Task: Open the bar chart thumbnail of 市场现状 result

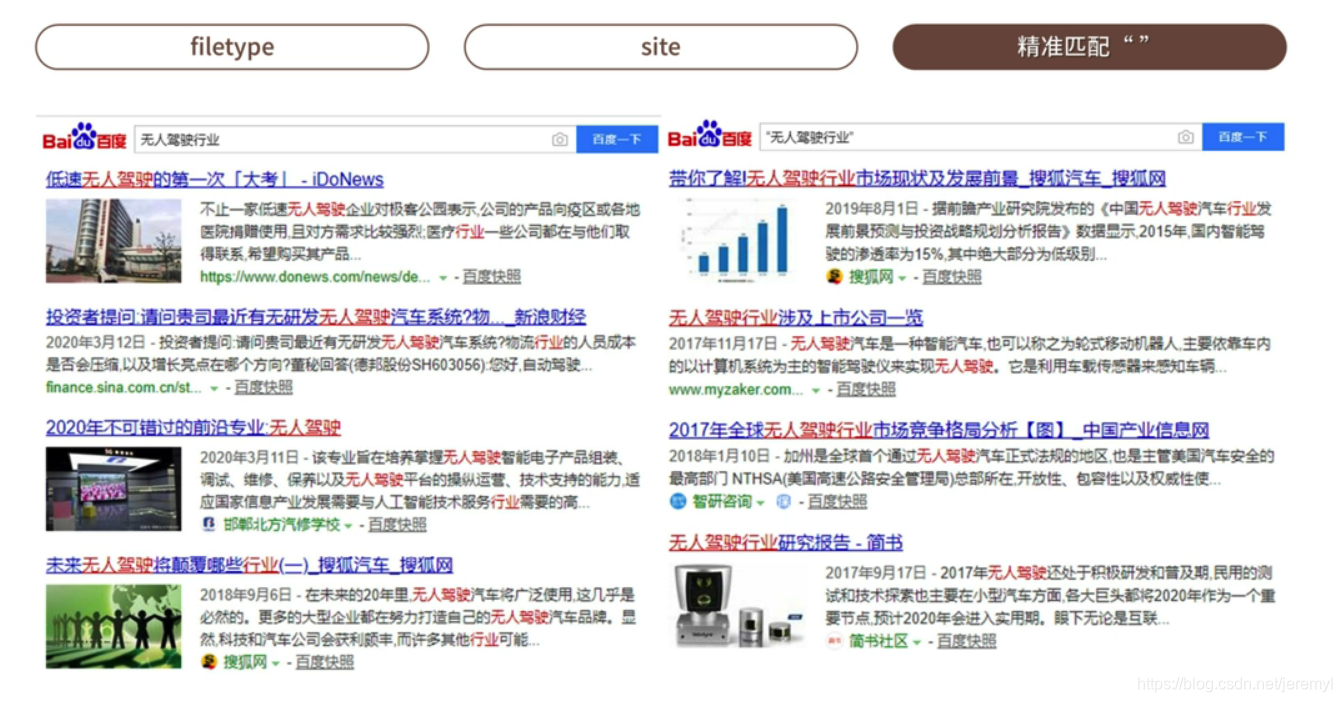Action: coord(738,240)
